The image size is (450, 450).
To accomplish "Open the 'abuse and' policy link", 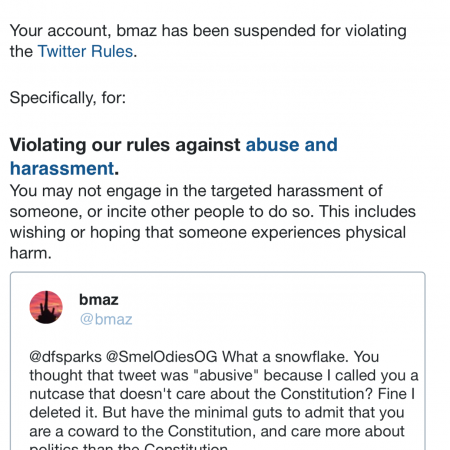I will click(291, 145).
